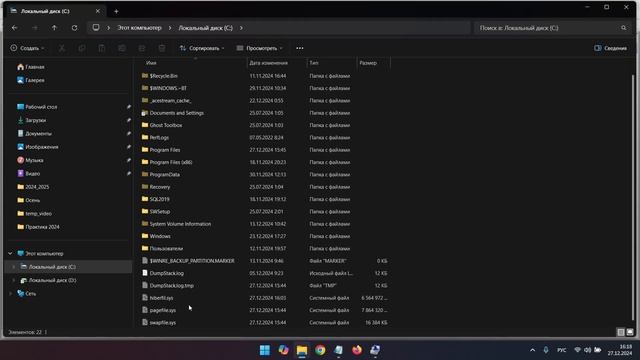The height and width of the screenshot is (360, 640).
Task: Click the Copy icon in toolbar
Action: [82, 48]
